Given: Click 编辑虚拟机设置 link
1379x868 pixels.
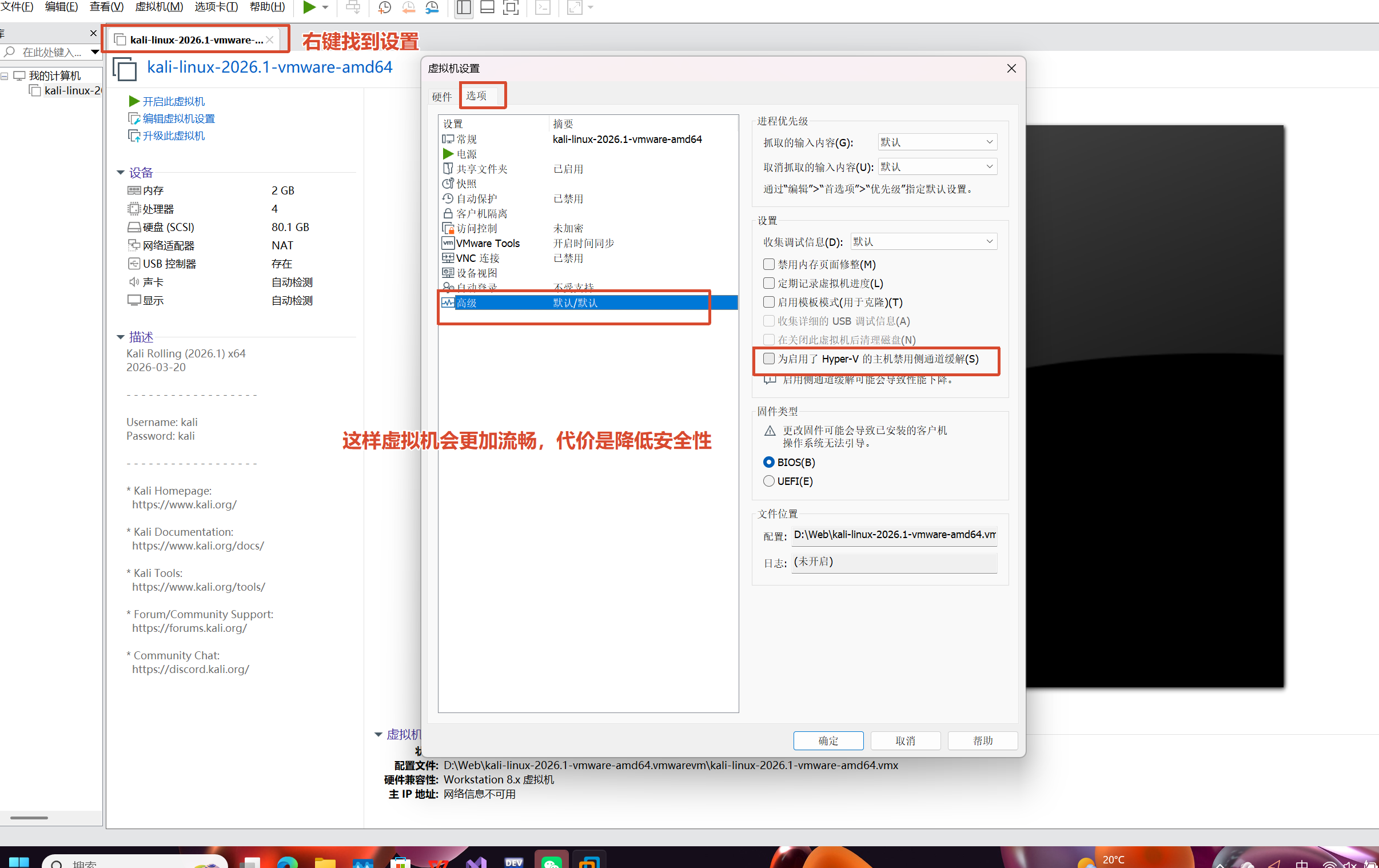Looking at the screenshot, I should [178, 118].
